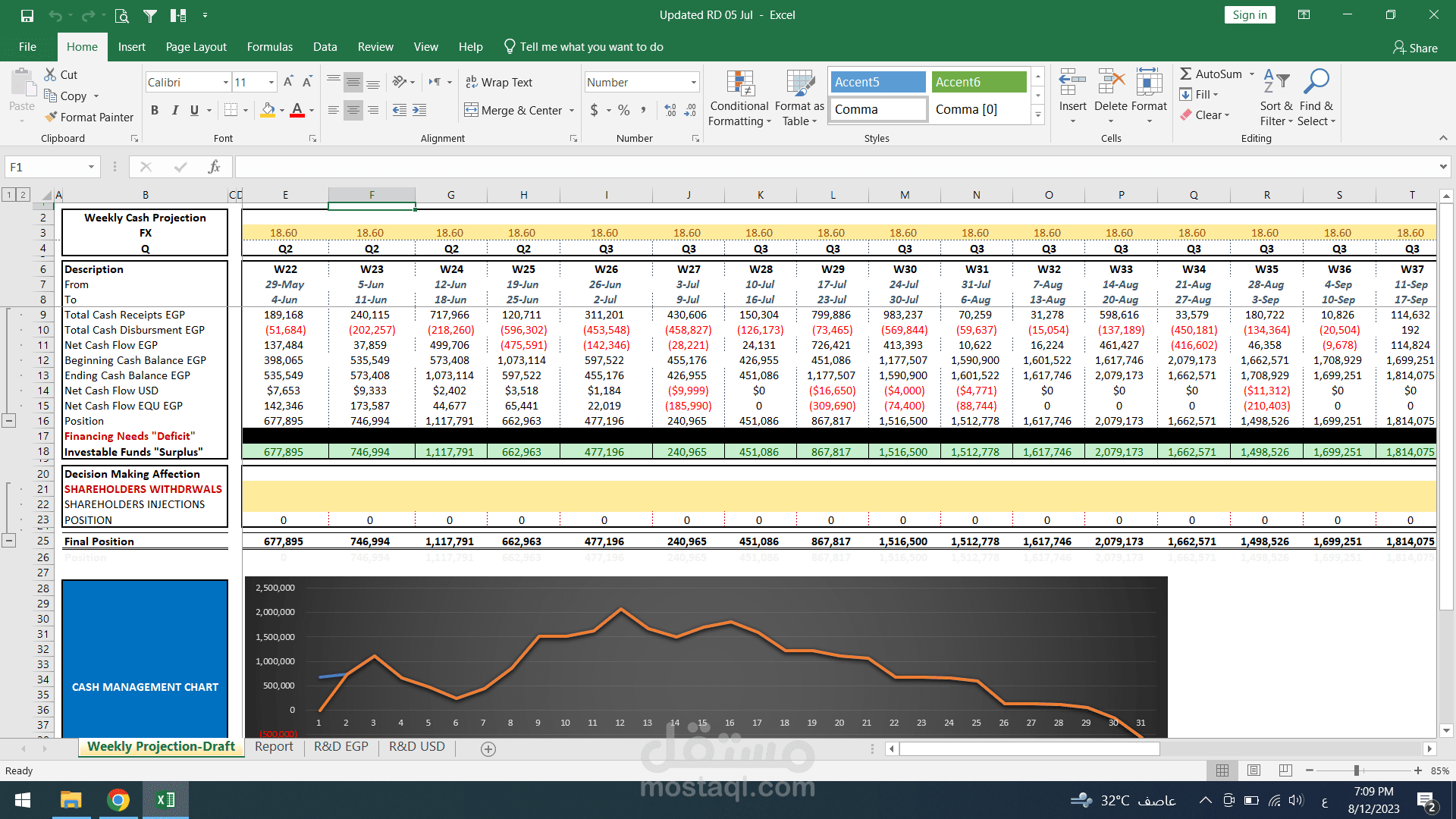Click the formula bar input field
This screenshot has height=819, width=1456.
(836, 167)
